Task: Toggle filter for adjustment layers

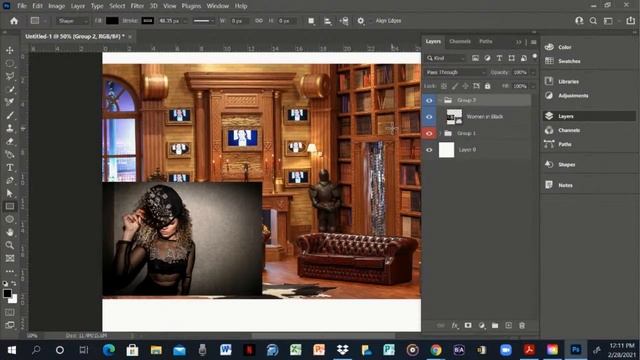Action: [x=487, y=58]
